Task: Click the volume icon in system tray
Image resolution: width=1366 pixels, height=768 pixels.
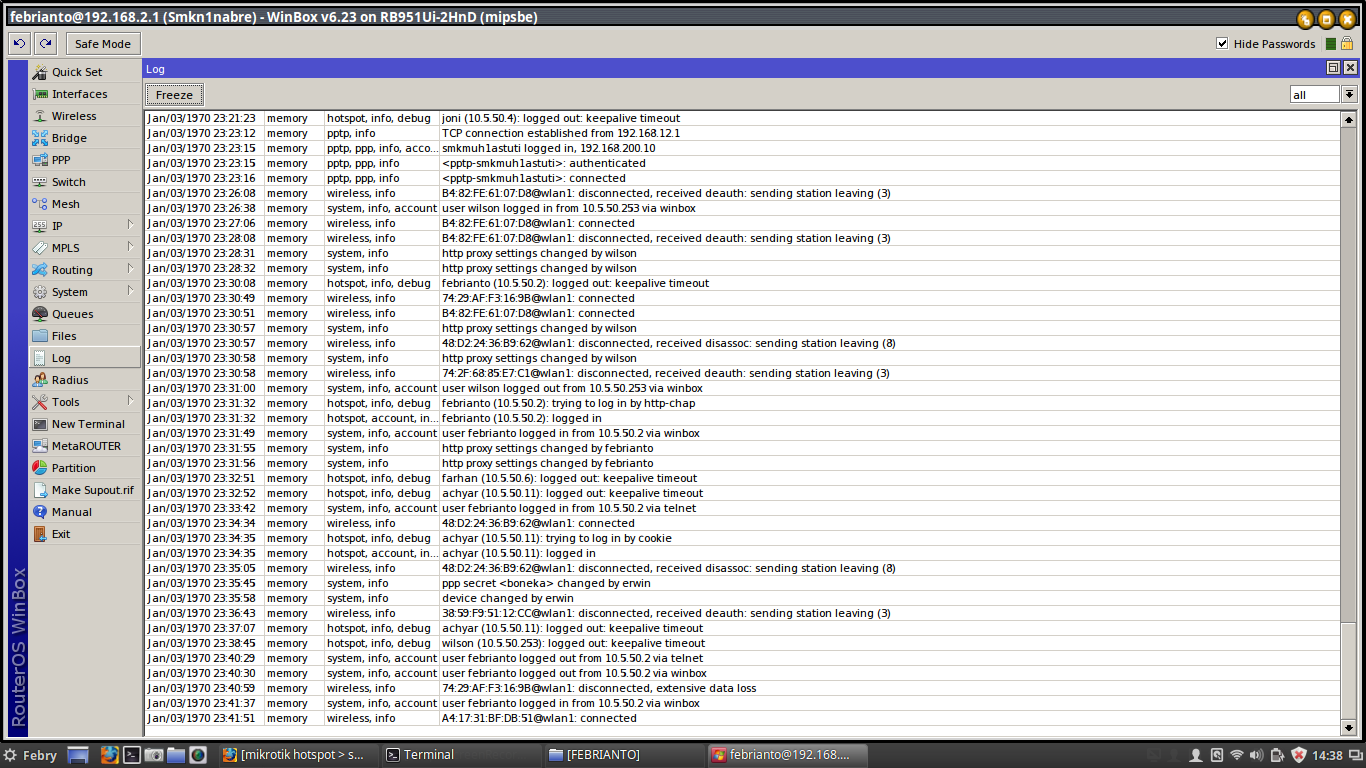Action: [1257, 755]
